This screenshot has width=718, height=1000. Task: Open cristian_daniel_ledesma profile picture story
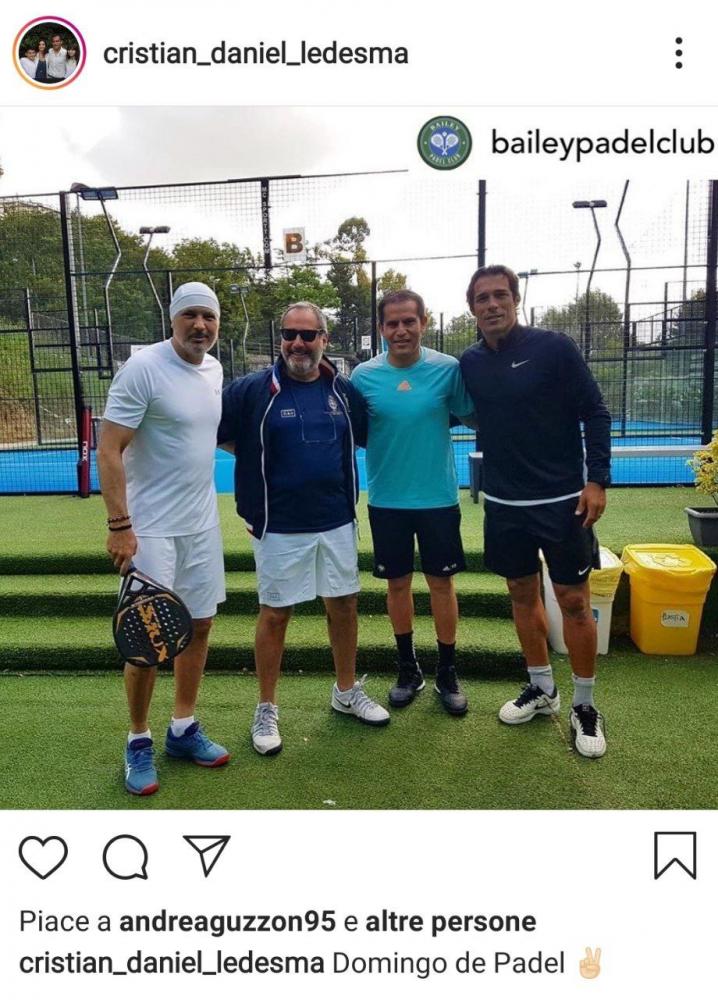click(49, 52)
